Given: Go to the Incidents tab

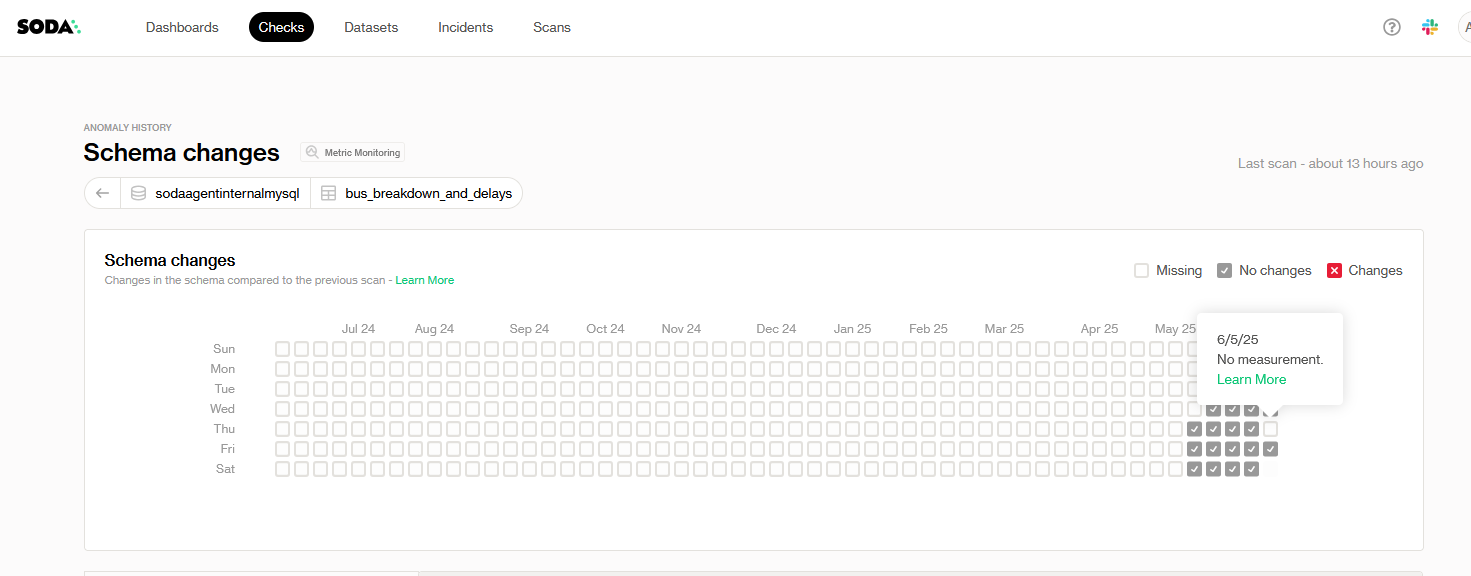Looking at the screenshot, I should (x=465, y=27).
